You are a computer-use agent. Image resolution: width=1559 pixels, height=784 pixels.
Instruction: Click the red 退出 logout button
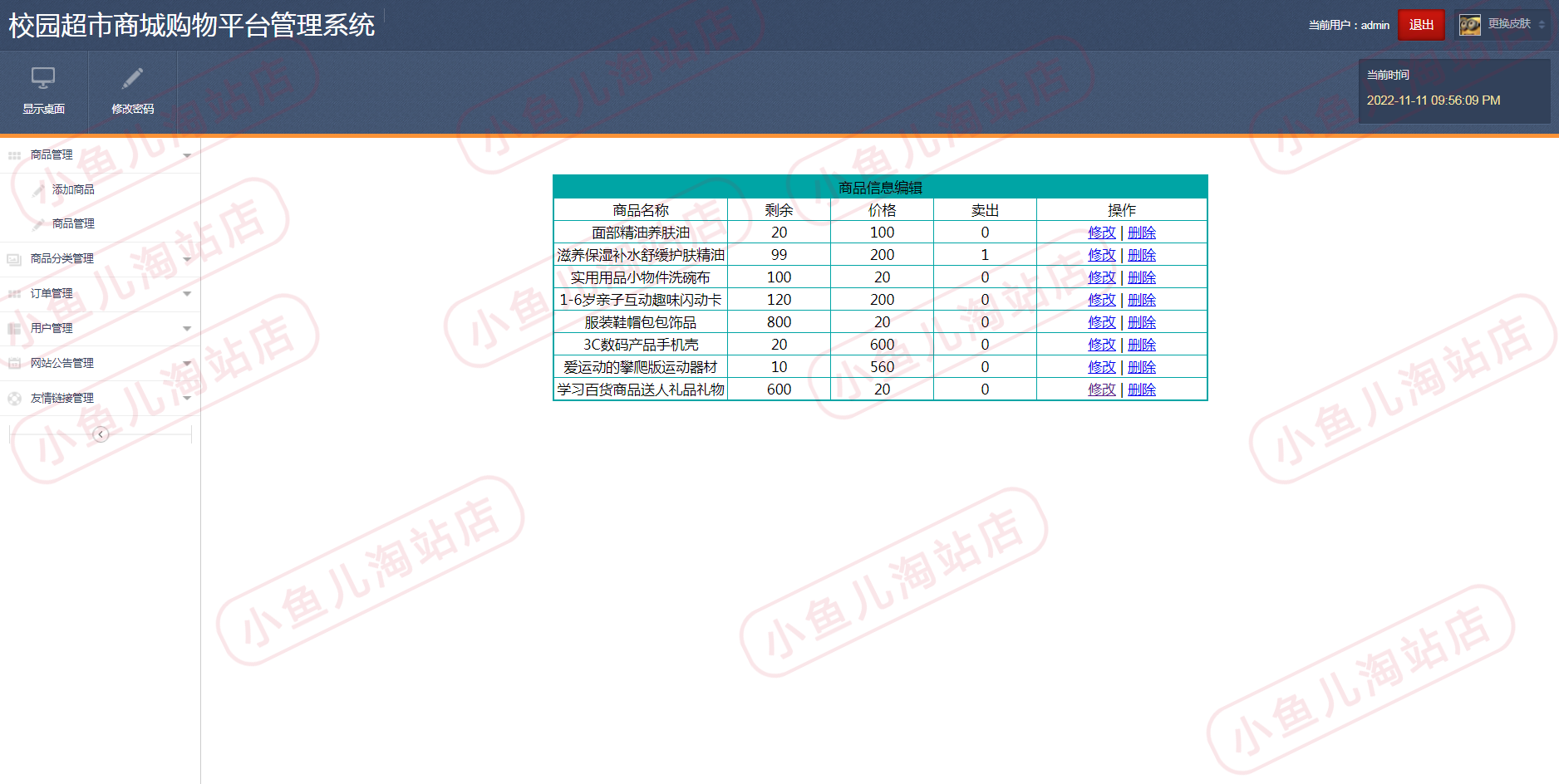pyautogui.click(x=1421, y=25)
